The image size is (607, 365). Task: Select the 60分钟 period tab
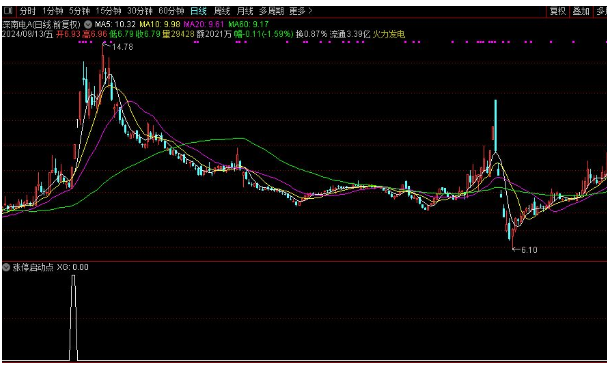pos(171,11)
